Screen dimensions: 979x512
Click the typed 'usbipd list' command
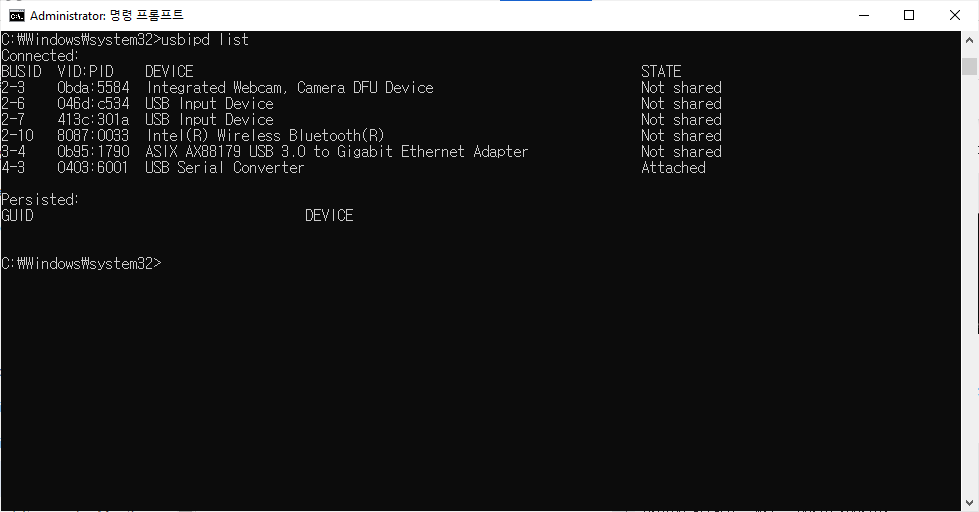pyautogui.click(x=205, y=40)
